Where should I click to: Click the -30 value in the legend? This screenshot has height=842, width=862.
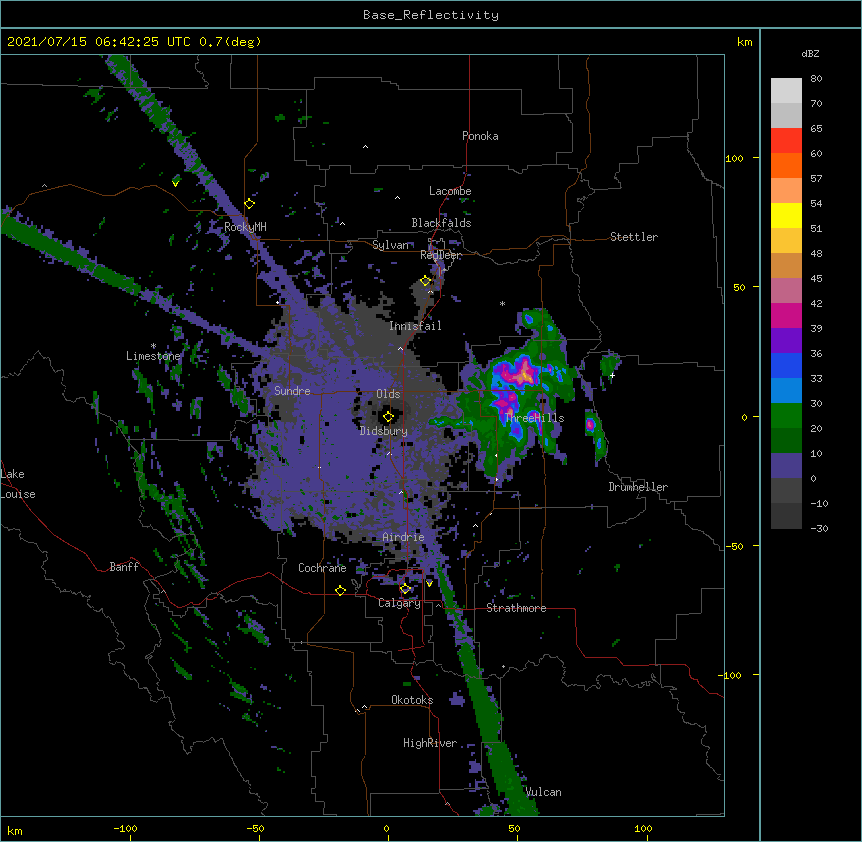(819, 528)
